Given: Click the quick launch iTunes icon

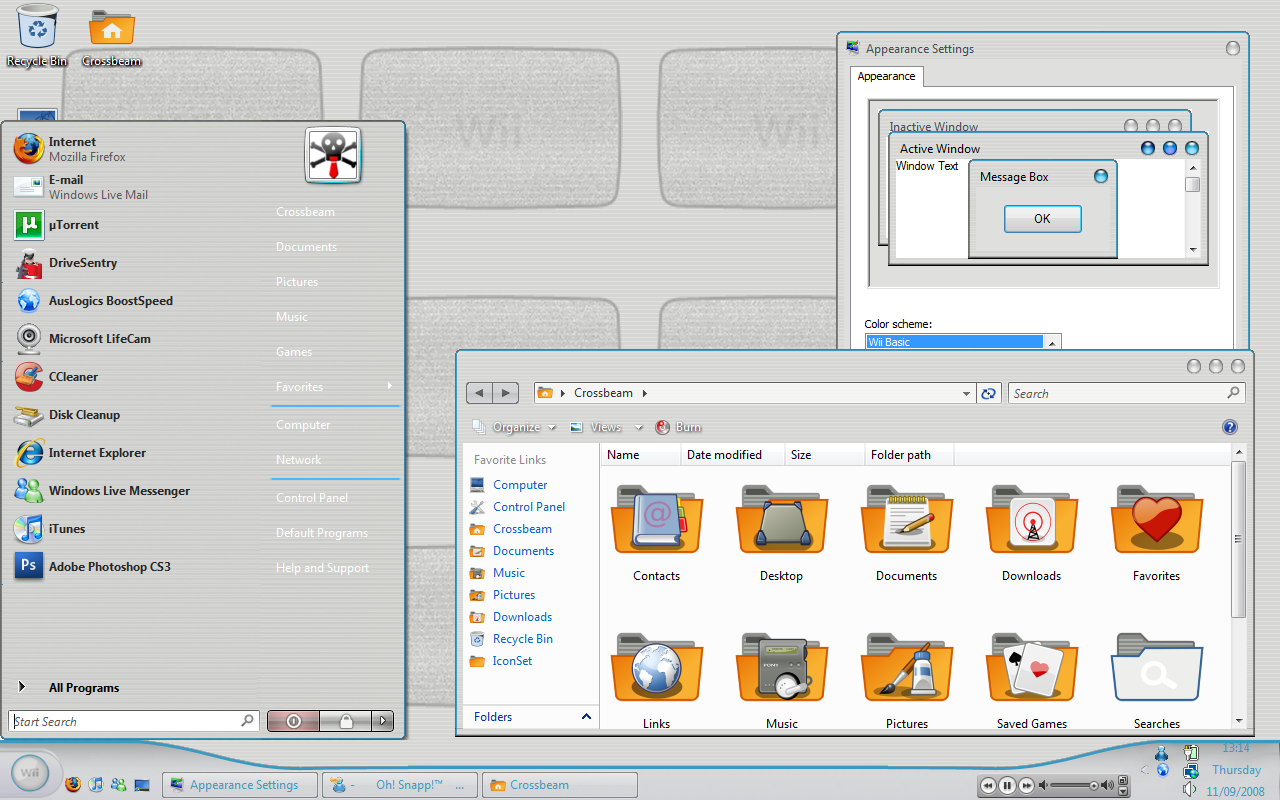Looking at the screenshot, I should point(96,784).
